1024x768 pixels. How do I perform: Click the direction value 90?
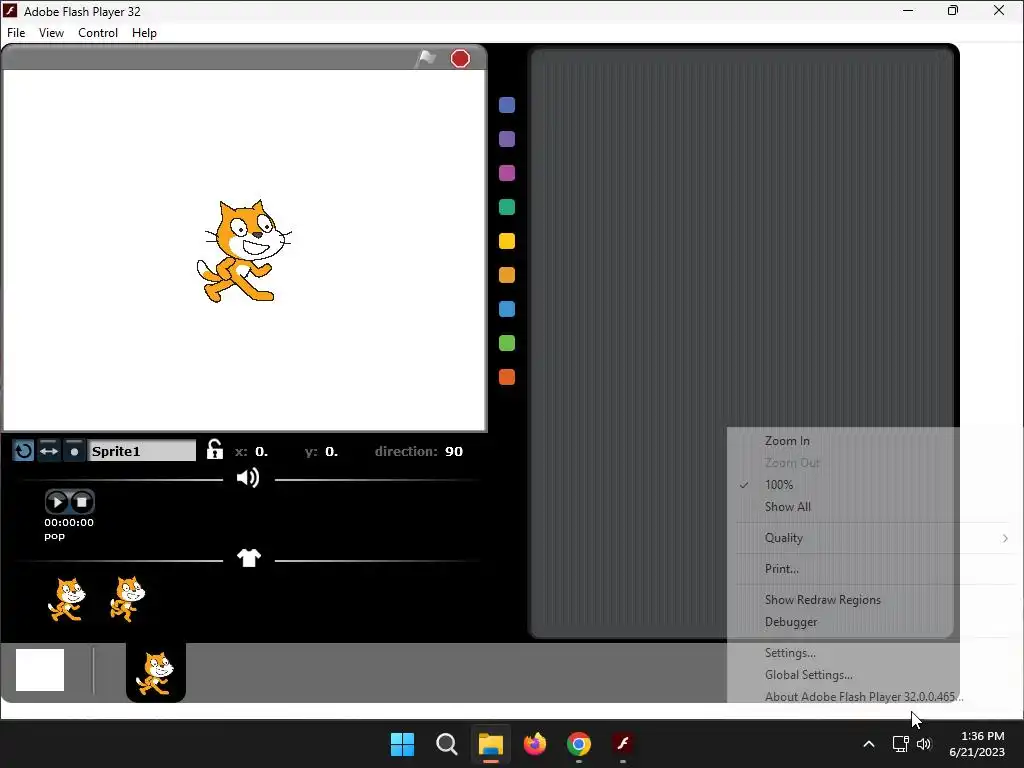(454, 451)
